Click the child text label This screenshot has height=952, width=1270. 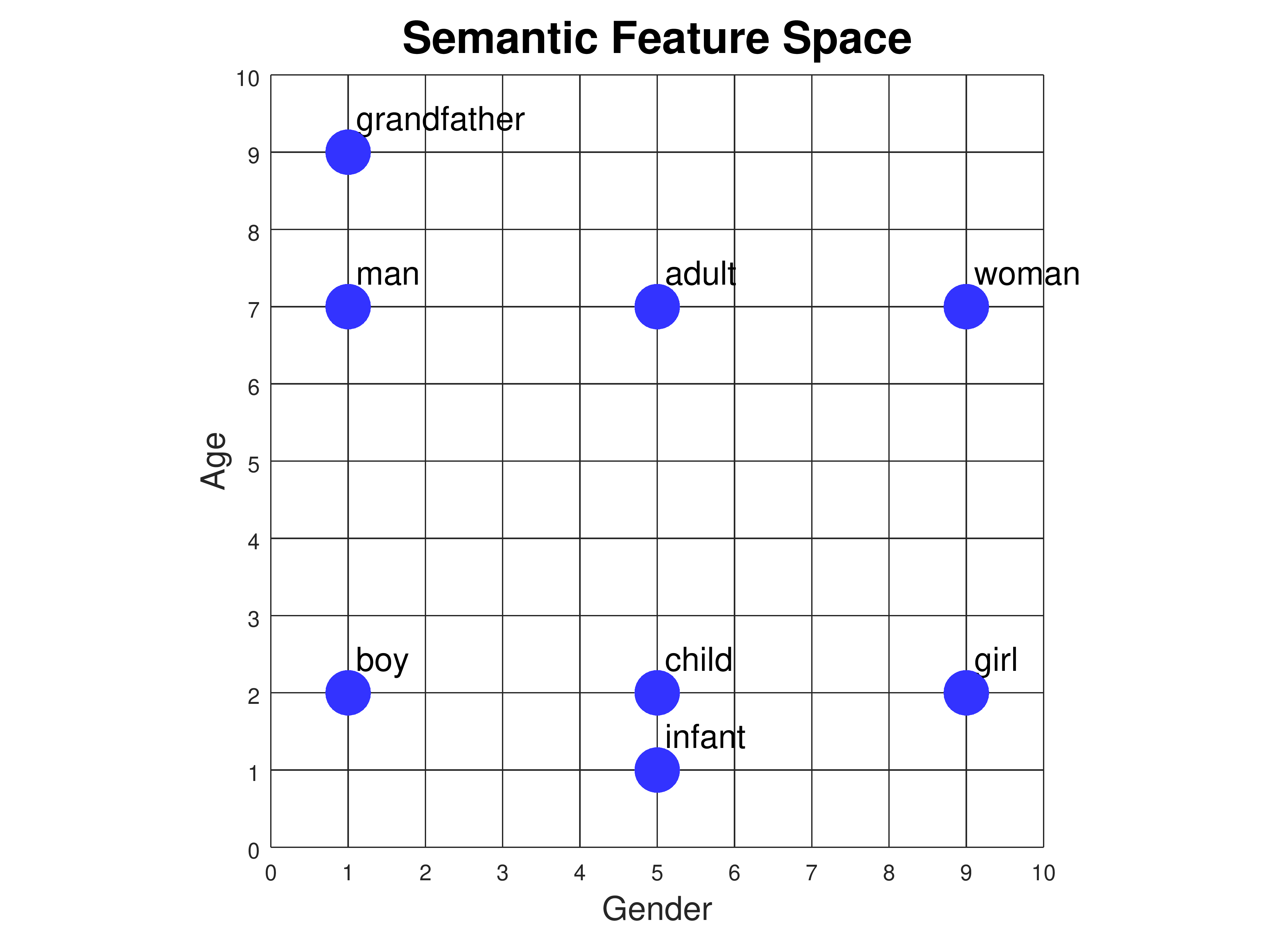click(698, 660)
